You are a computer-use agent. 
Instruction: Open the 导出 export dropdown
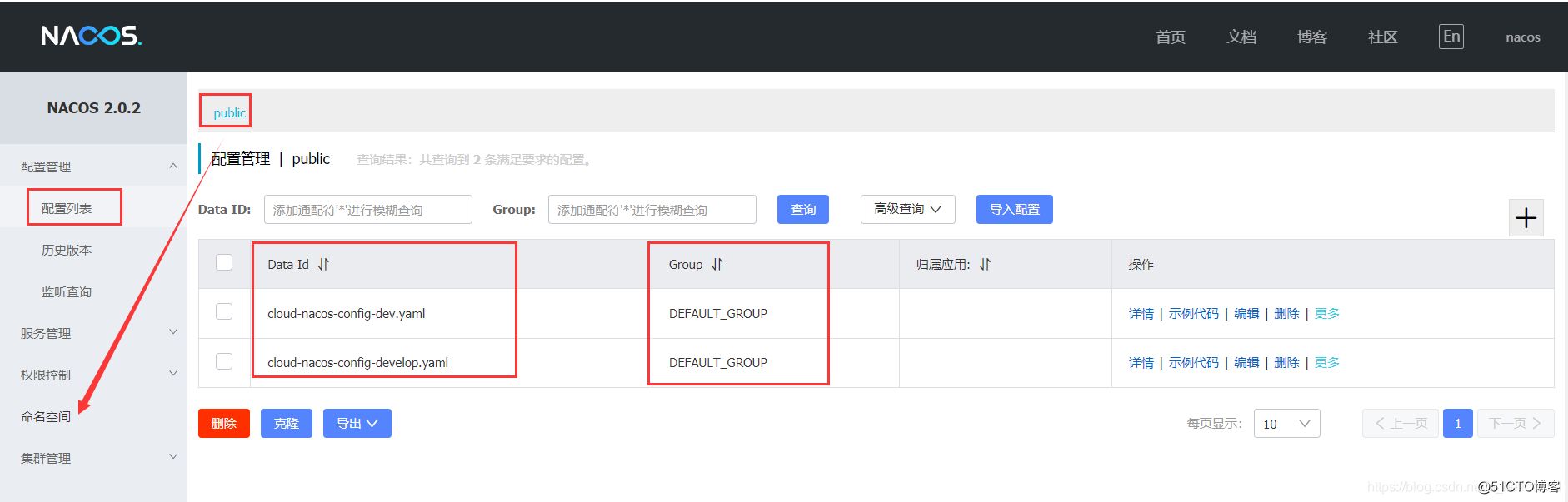[357, 424]
